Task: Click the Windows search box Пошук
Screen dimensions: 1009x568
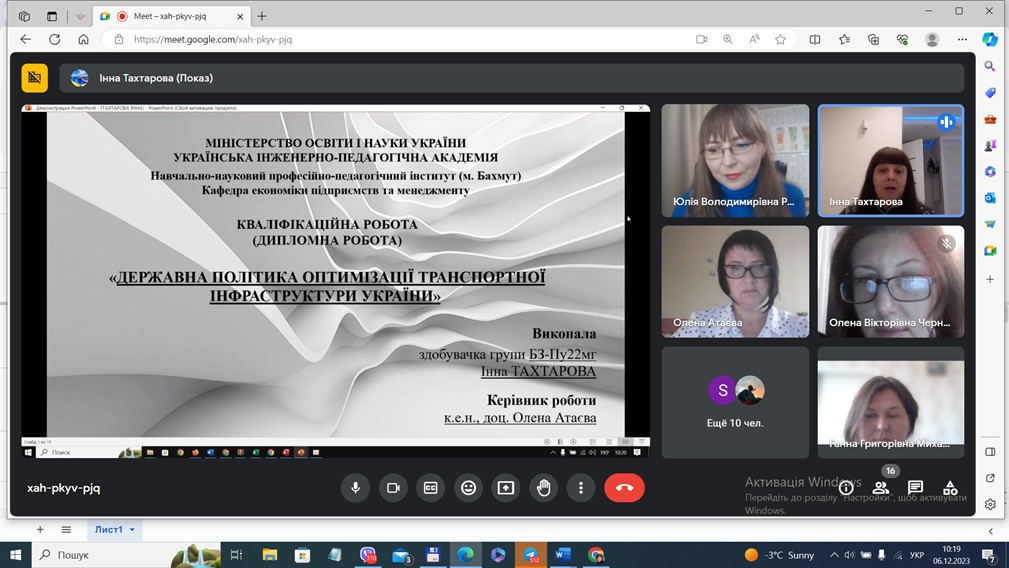Action: pyautogui.click(x=125, y=554)
